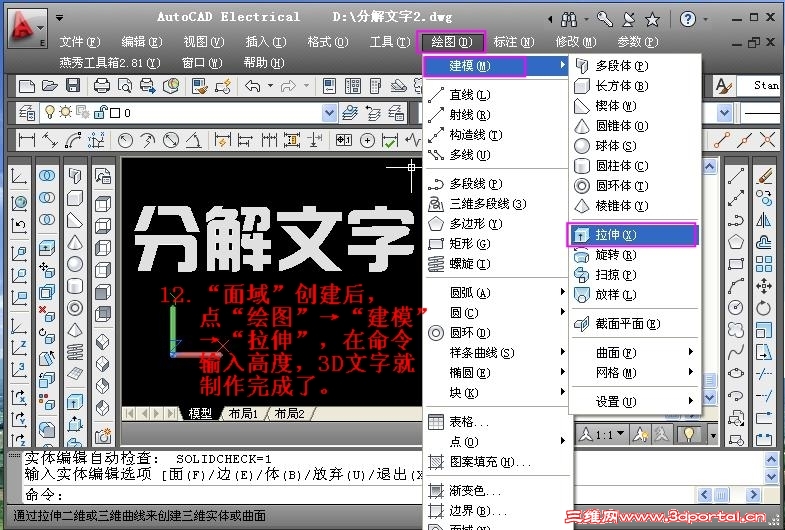This screenshot has width=785, height=530.
Task: Select the Aligned dimension tool icon
Action: [50, 140]
